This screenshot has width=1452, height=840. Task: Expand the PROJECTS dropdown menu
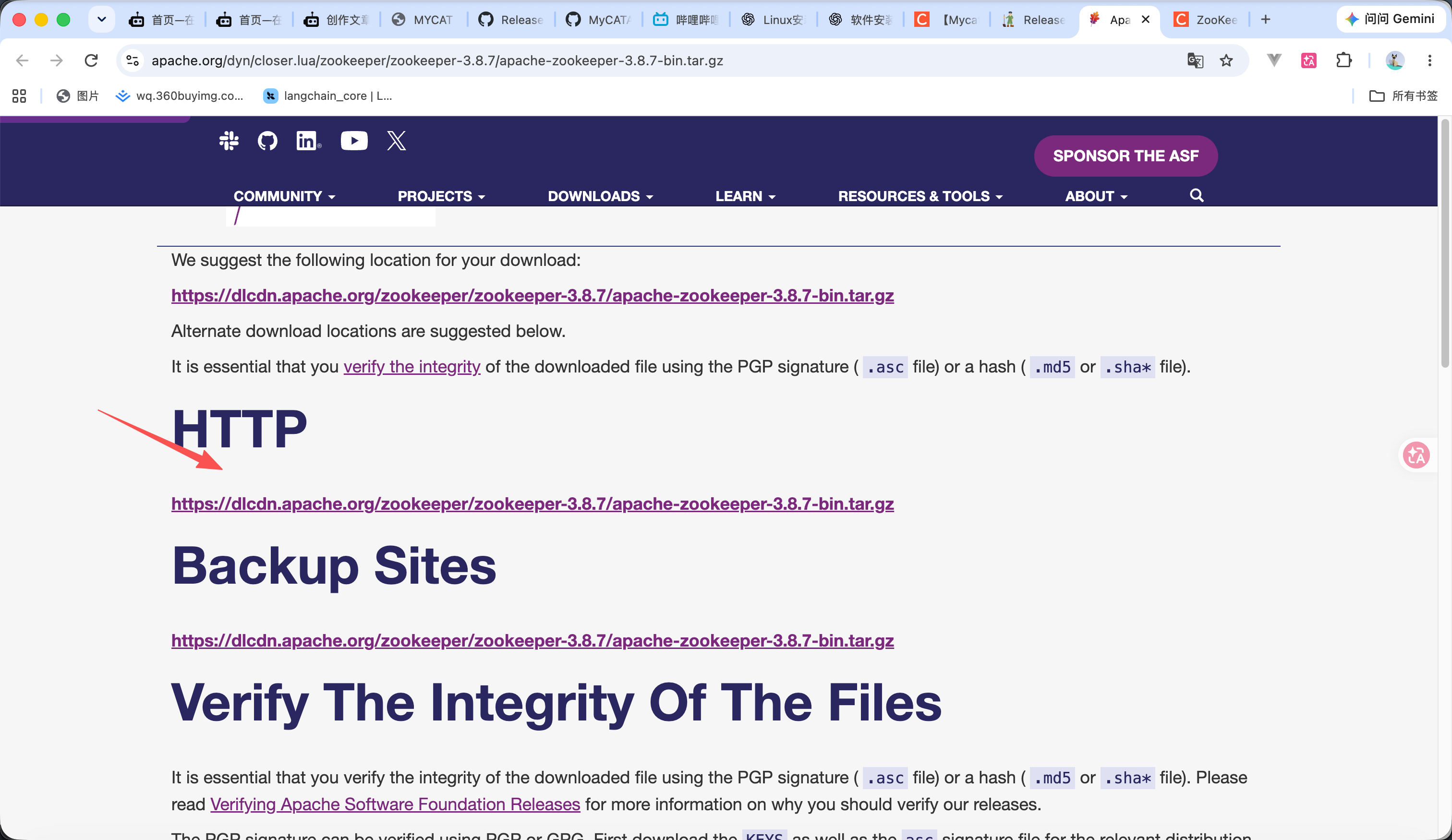pyautogui.click(x=441, y=196)
